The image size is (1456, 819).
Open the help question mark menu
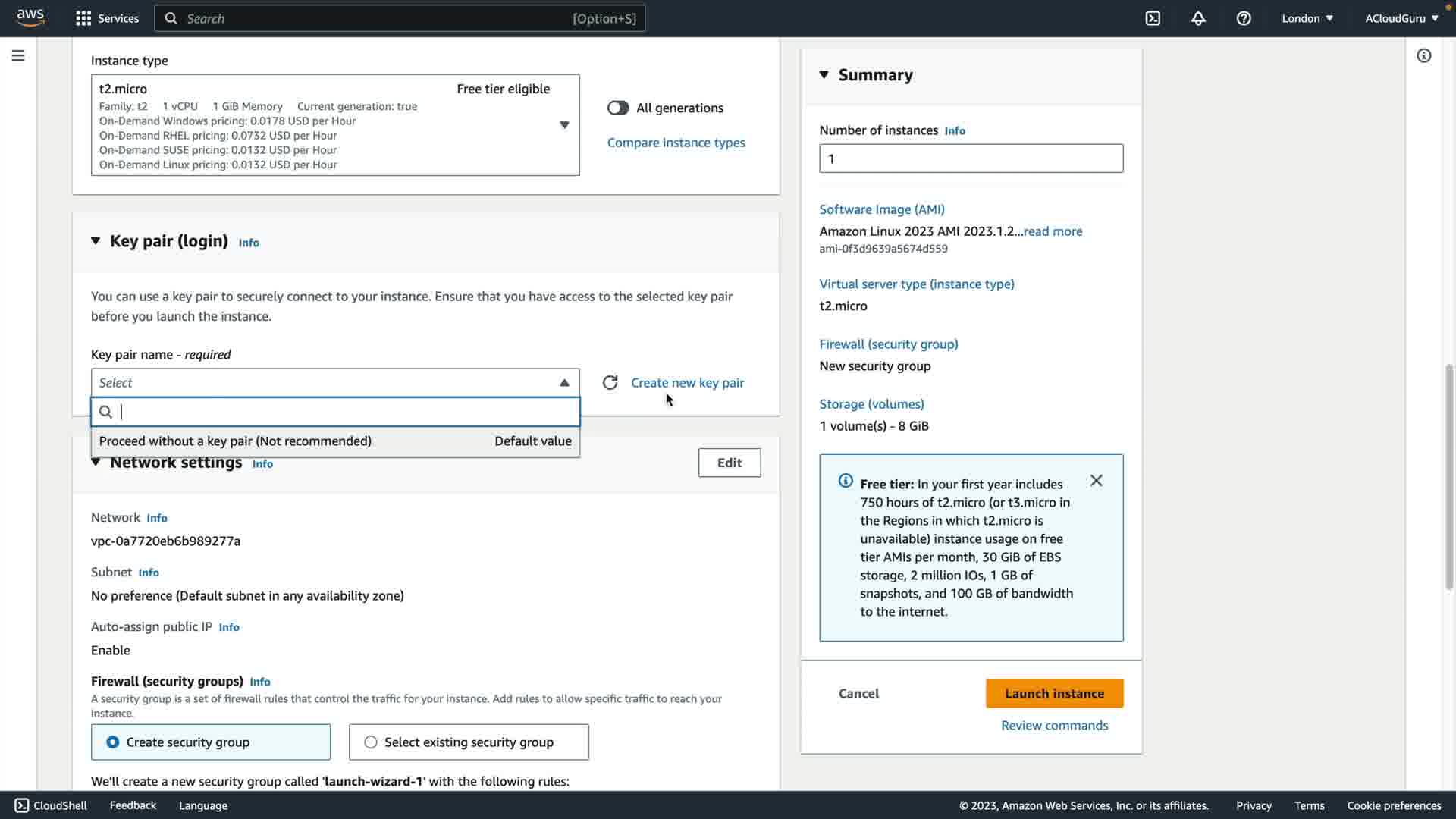(x=1244, y=18)
